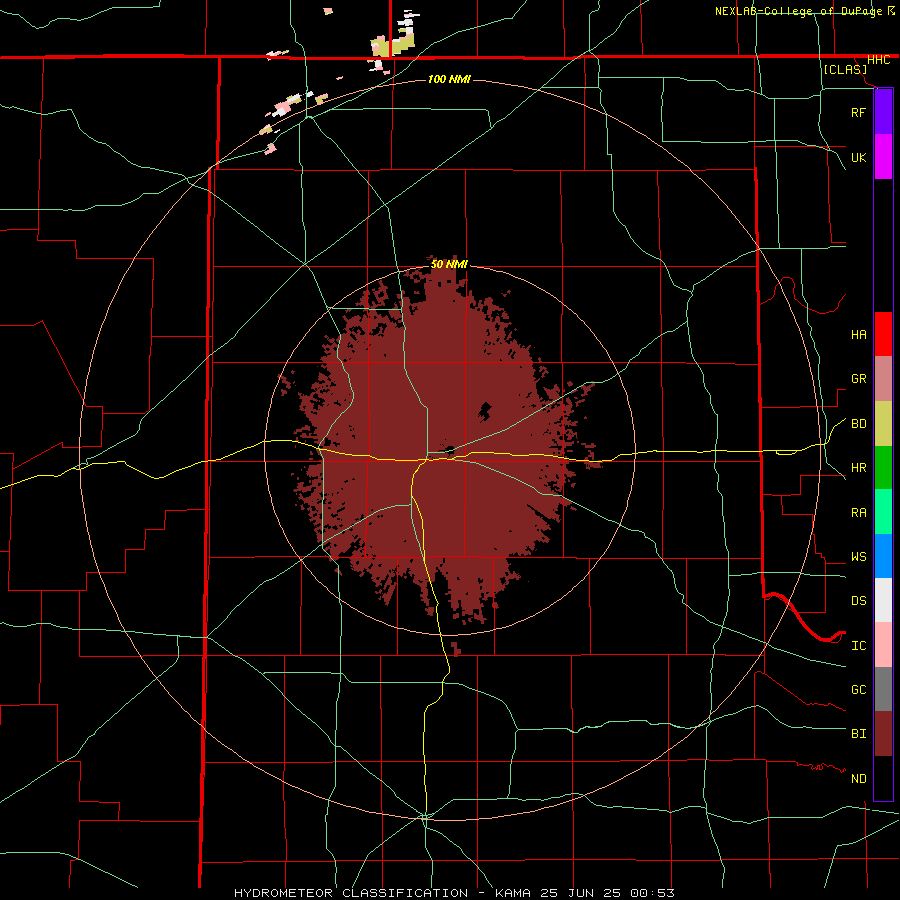Click the DS white legend swatch
The height and width of the screenshot is (900, 900).
tap(883, 600)
